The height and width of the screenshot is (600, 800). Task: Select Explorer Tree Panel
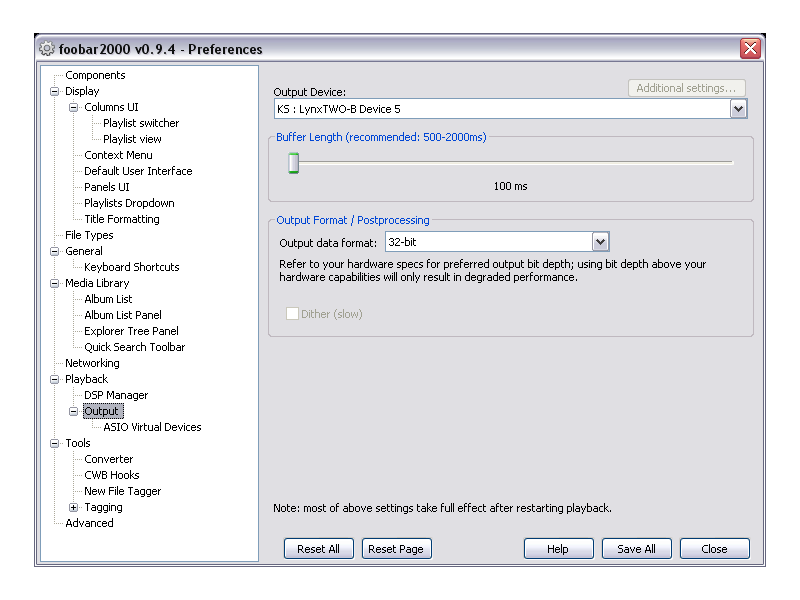pyautogui.click(x=131, y=331)
